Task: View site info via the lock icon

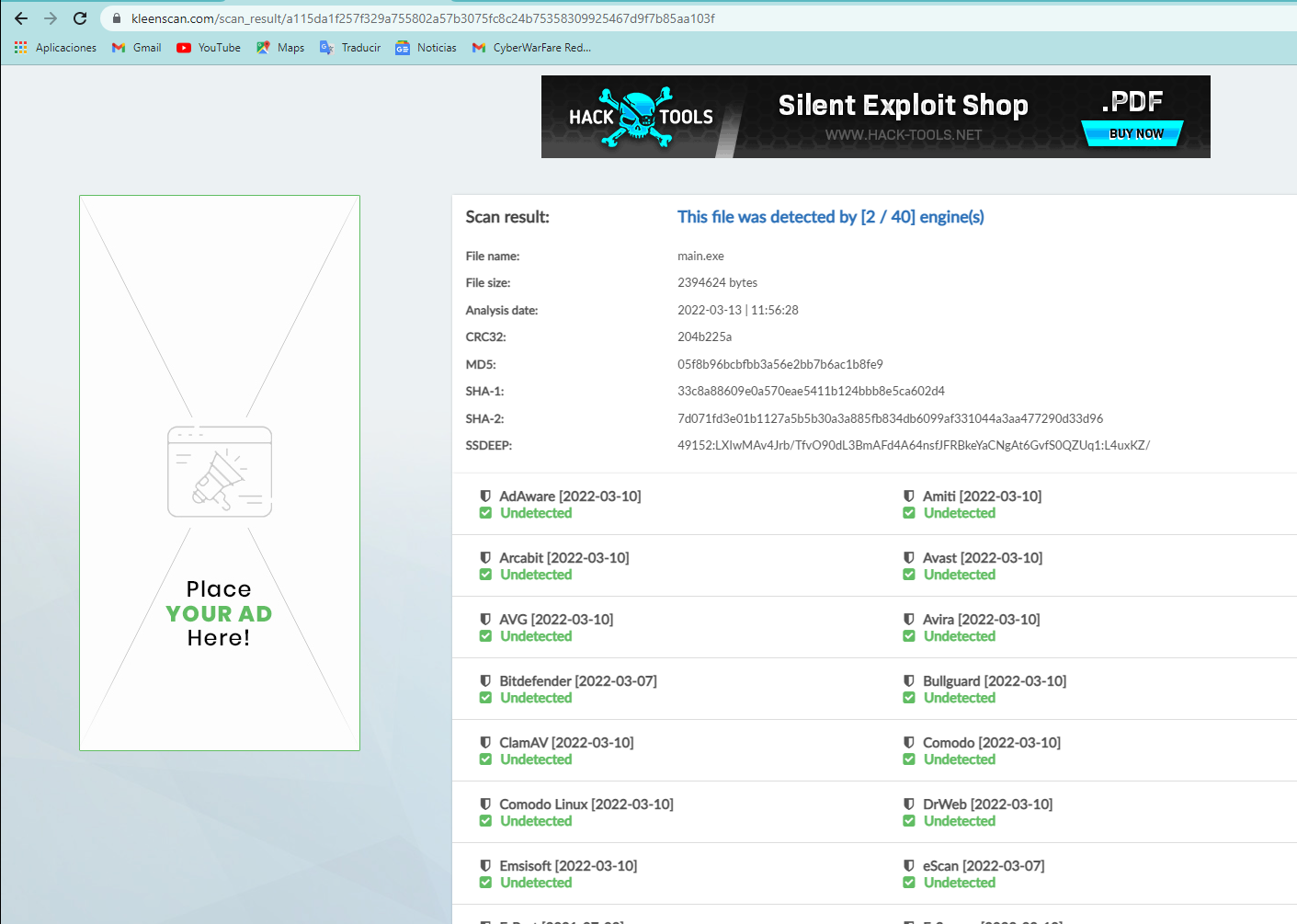Action: [x=116, y=18]
